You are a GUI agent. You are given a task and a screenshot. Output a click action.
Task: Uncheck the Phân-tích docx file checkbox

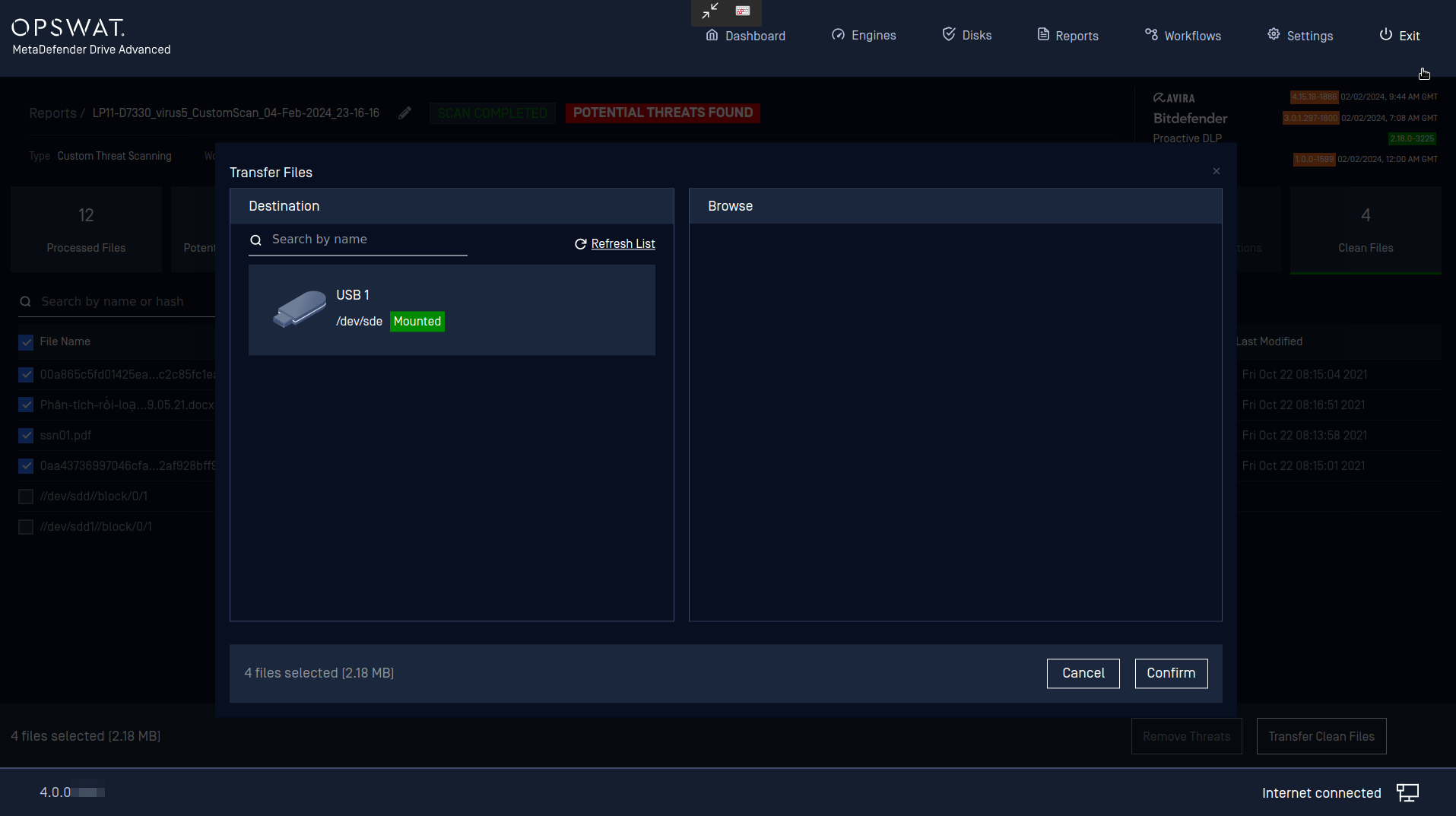(x=27, y=405)
